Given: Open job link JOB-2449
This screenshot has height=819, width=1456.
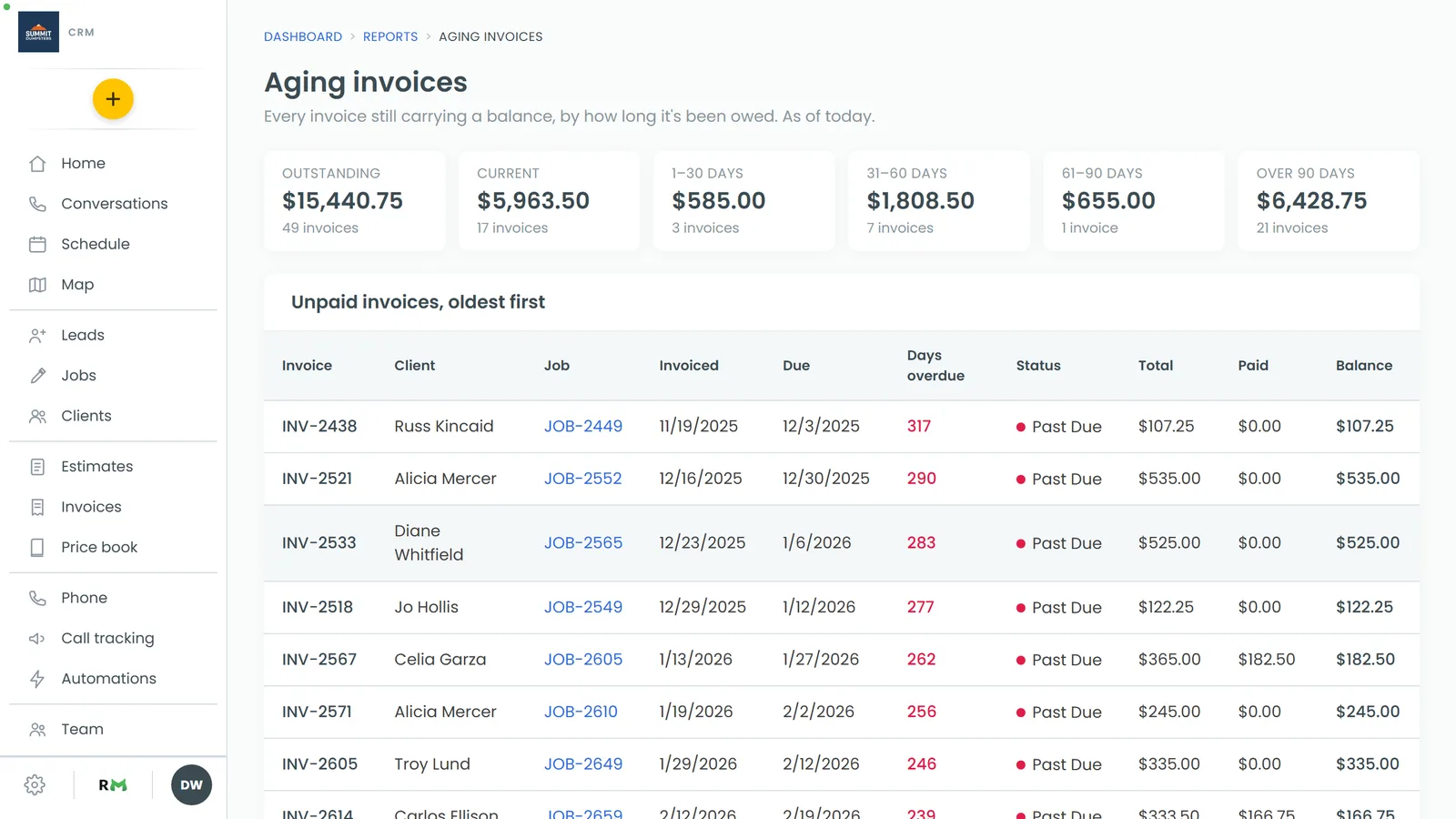Looking at the screenshot, I should (x=583, y=426).
